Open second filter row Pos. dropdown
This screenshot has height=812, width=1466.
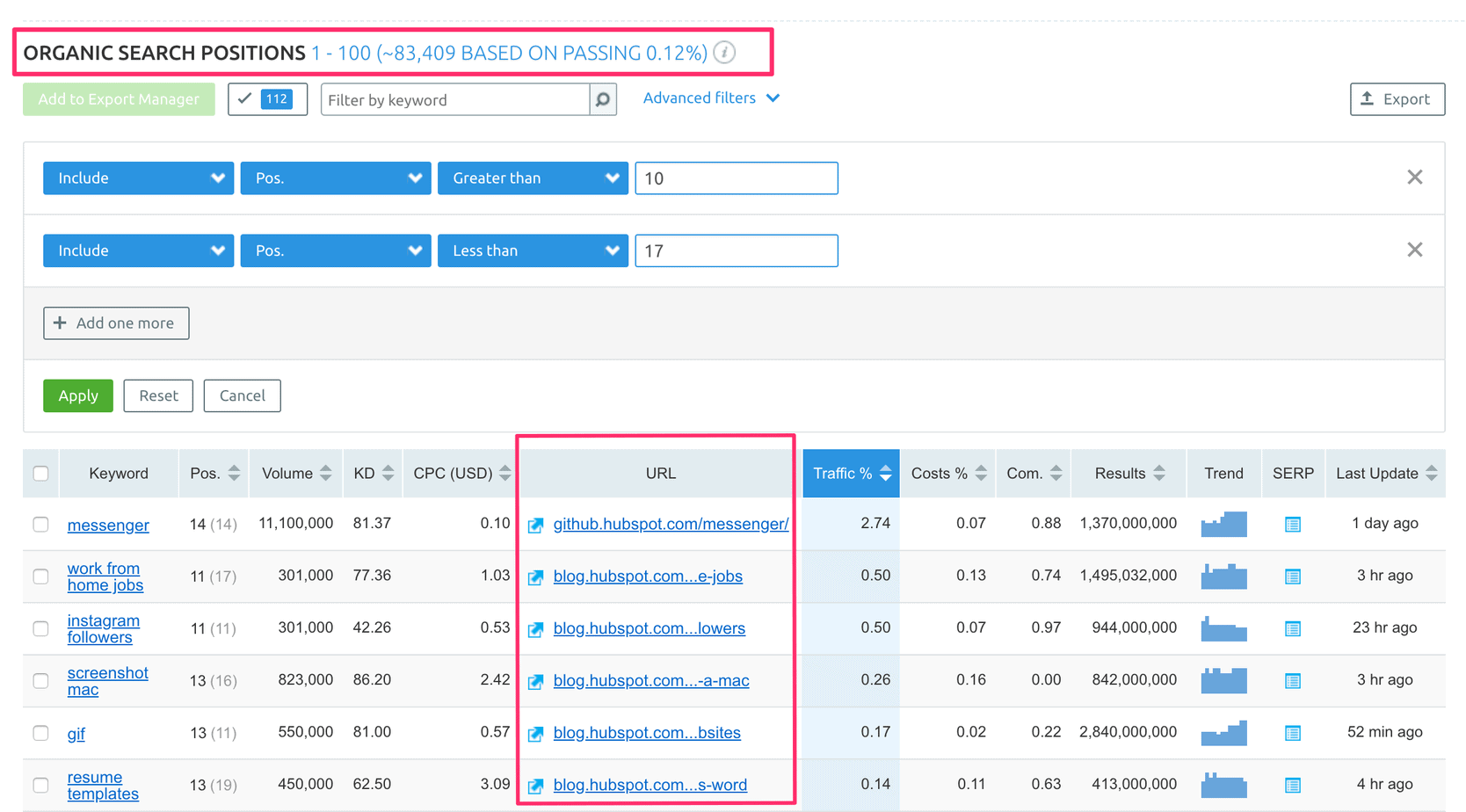336,250
